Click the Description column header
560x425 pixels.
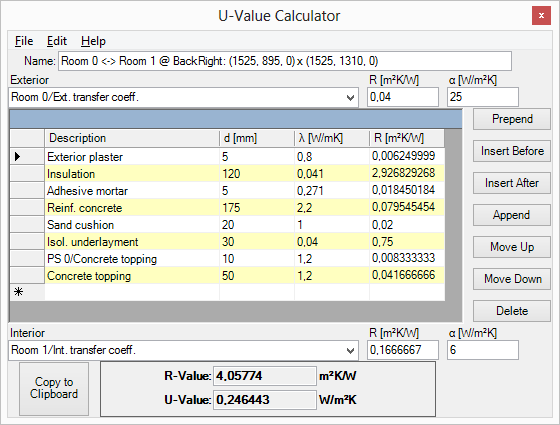[132, 138]
